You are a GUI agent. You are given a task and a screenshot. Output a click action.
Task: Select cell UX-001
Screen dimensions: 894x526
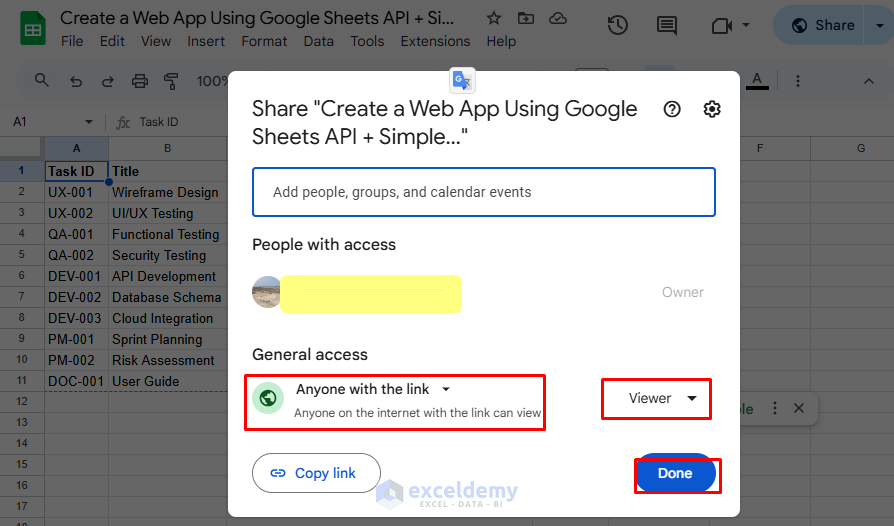(76, 193)
